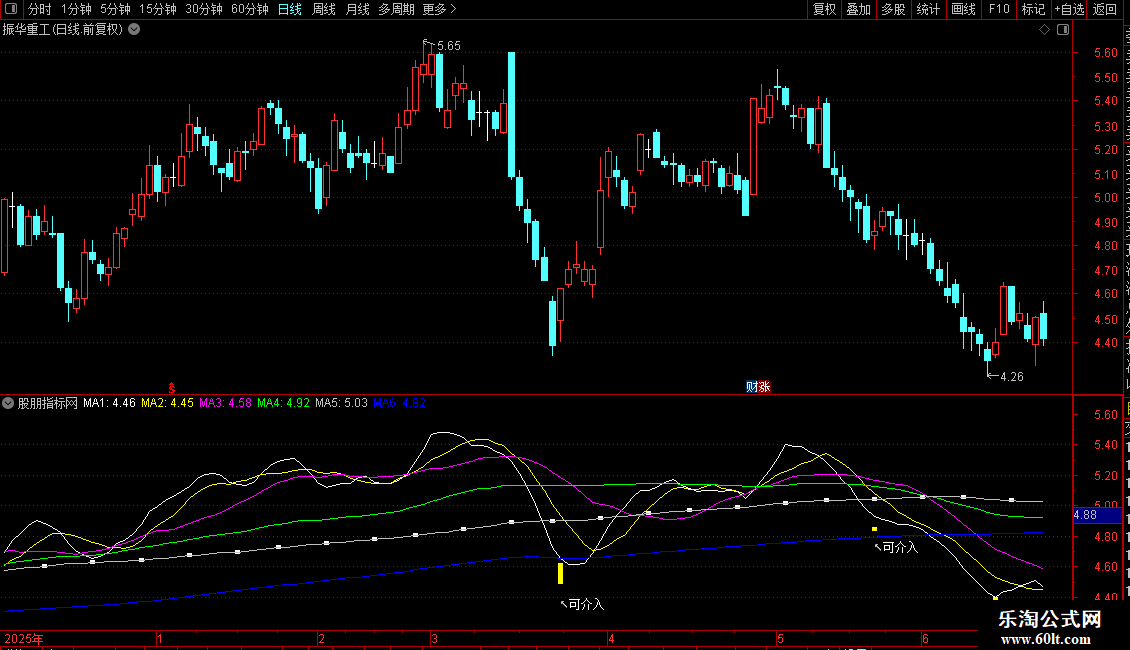
Task: Toggle the right side panel icon
Action: pyautogui.click(x=1063, y=30)
